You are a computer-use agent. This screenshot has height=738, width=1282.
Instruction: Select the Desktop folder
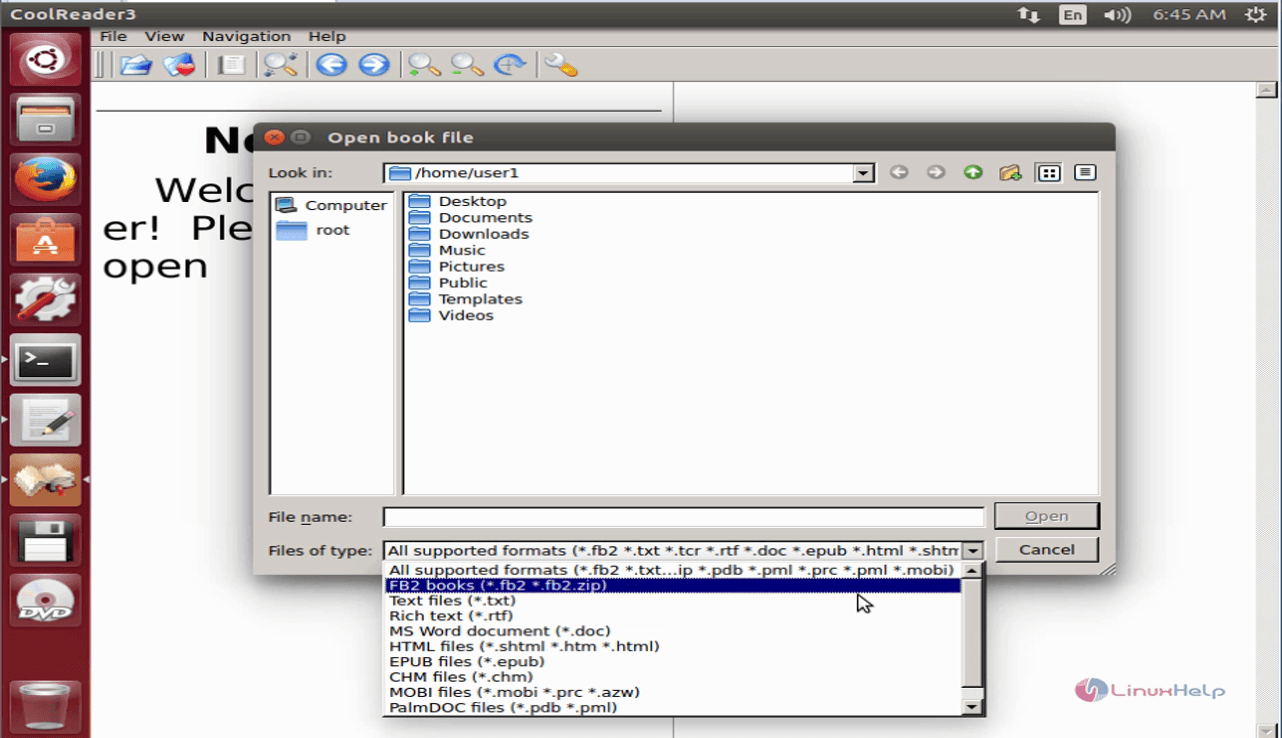pyautogui.click(x=458, y=201)
